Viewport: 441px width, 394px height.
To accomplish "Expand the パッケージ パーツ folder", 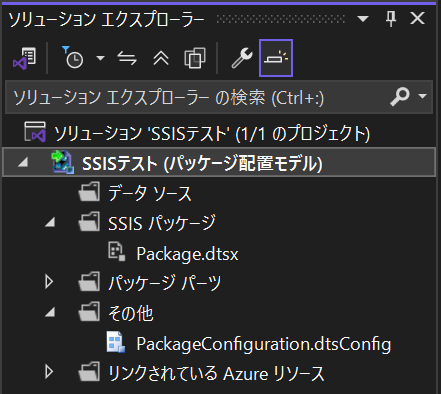I will (49, 282).
